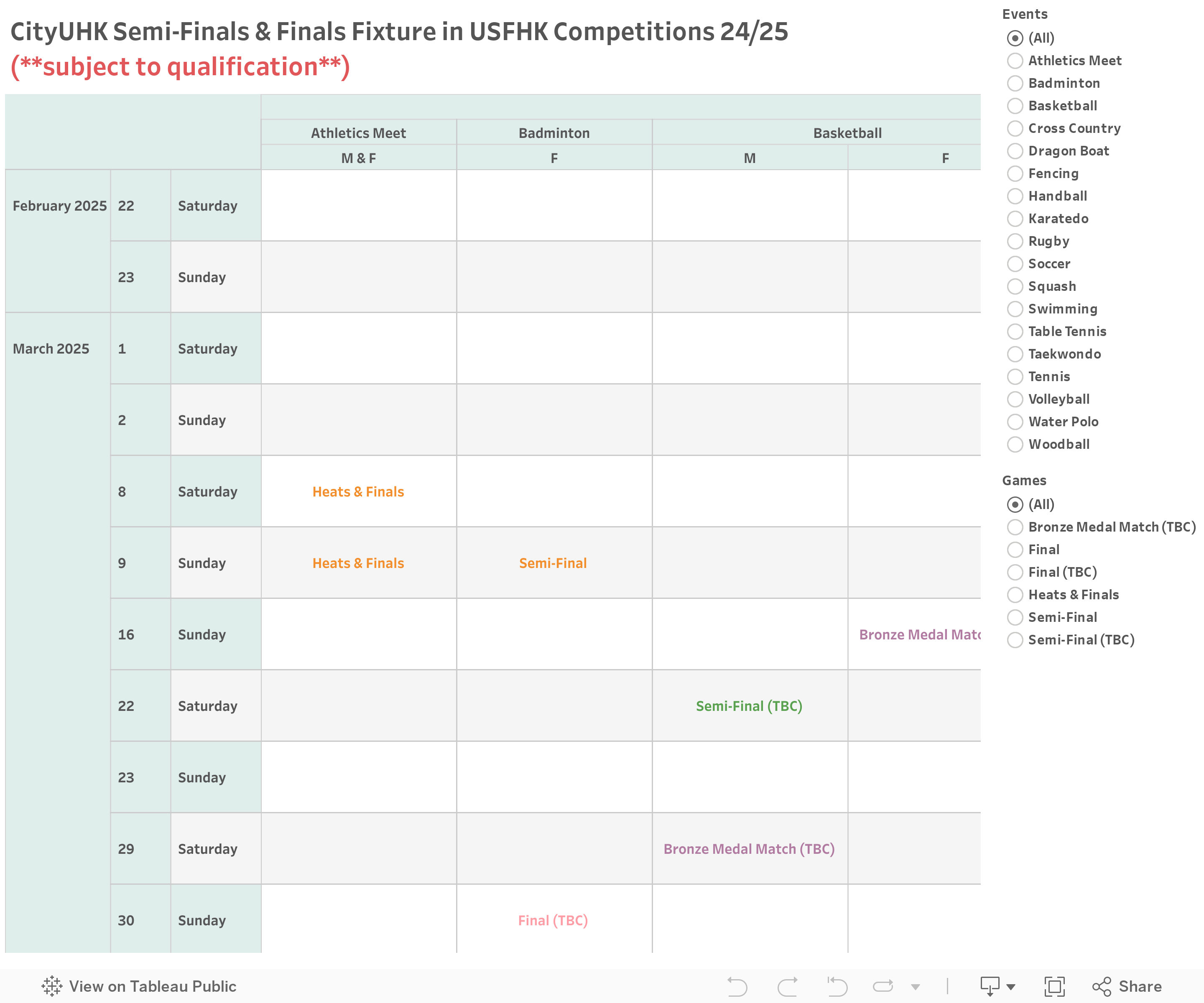Click the Revert (reset view) icon
Screen dimensions: 1204x1003
pos(837,986)
